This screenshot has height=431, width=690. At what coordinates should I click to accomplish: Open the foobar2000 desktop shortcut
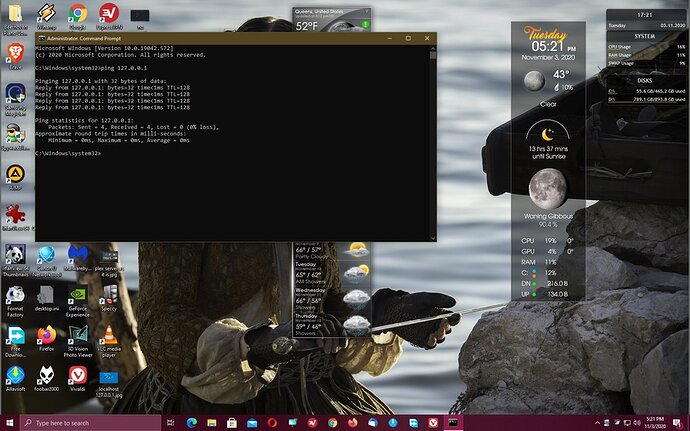coord(46,379)
